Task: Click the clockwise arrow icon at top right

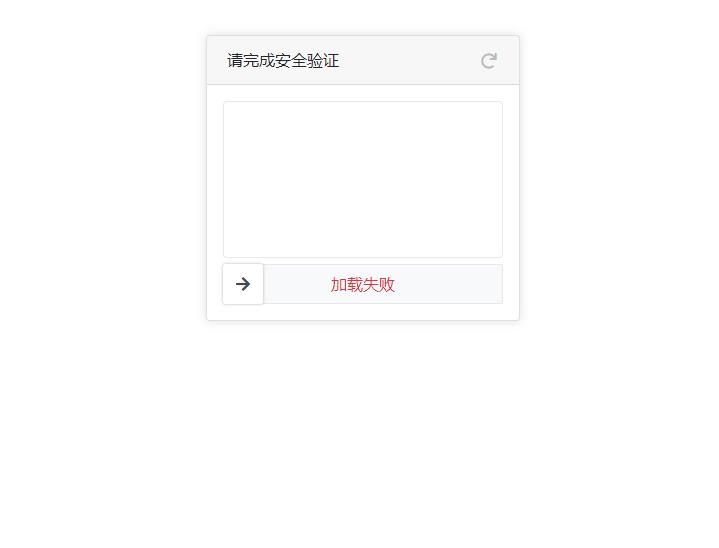Action: (489, 61)
